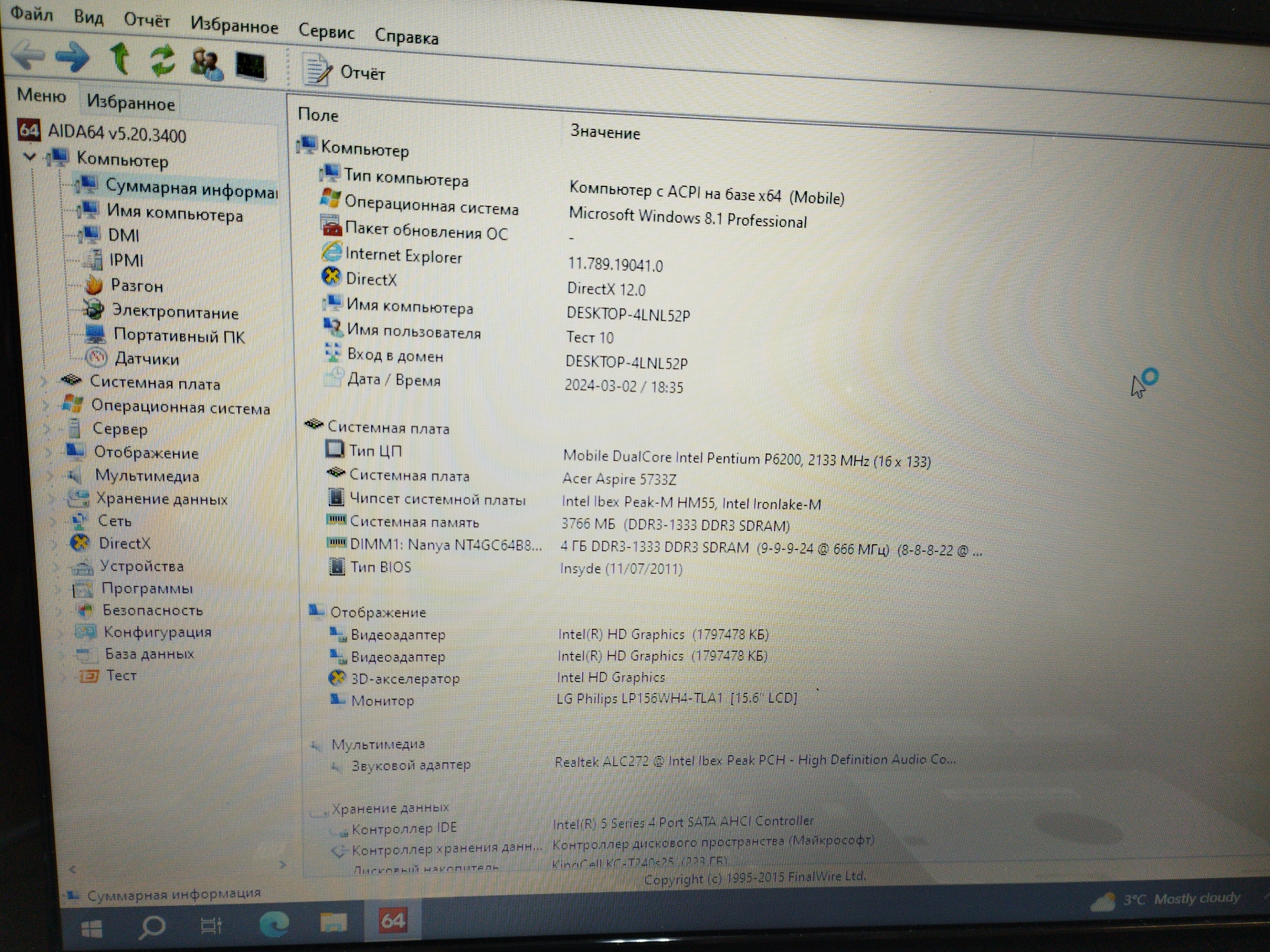The height and width of the screenshot is (952, 1270).
Task: Open the Вид menu
Action: (x=89, y=17)
